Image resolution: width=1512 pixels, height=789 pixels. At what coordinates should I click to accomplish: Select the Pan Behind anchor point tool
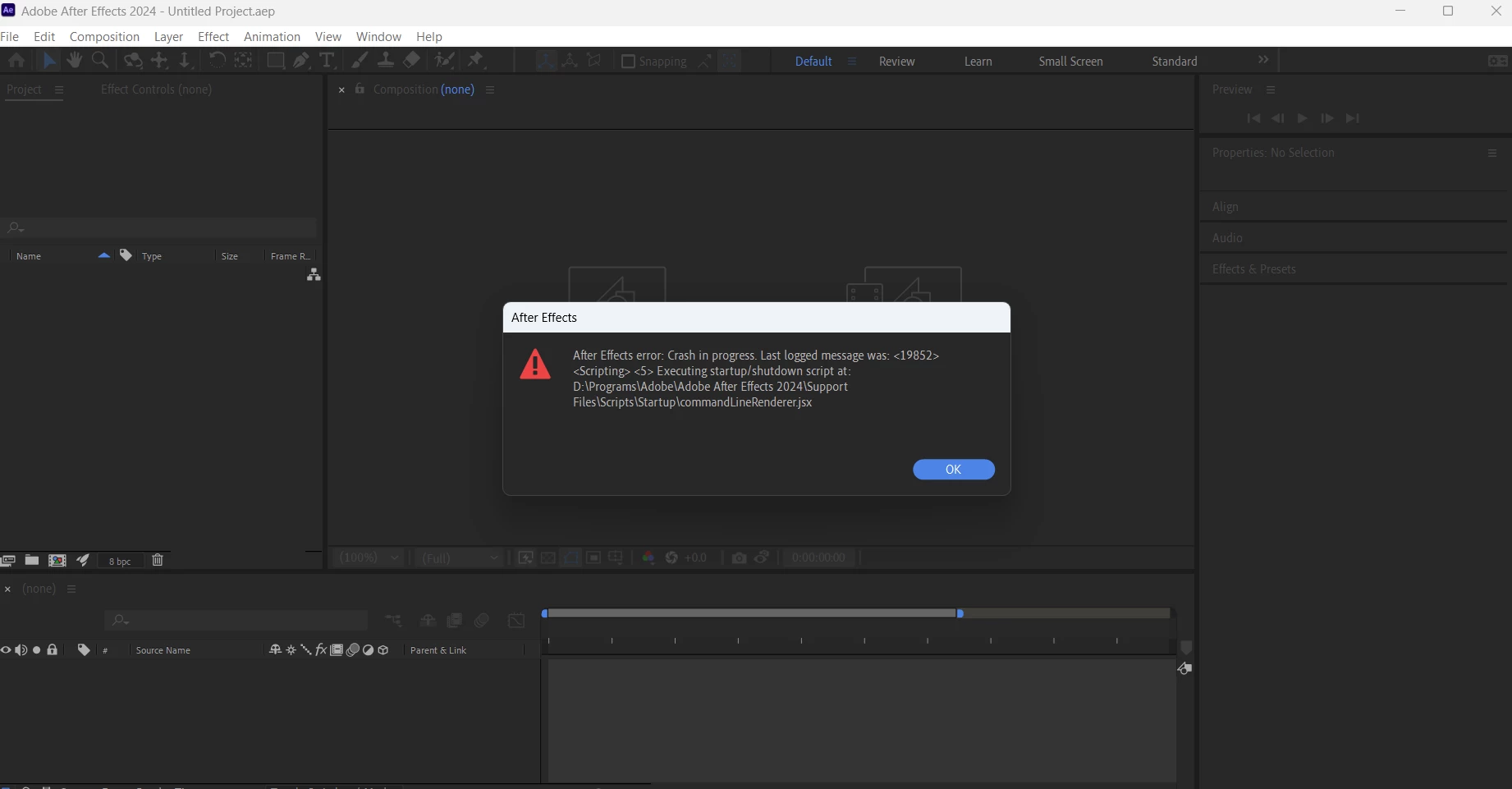point(244,61)
